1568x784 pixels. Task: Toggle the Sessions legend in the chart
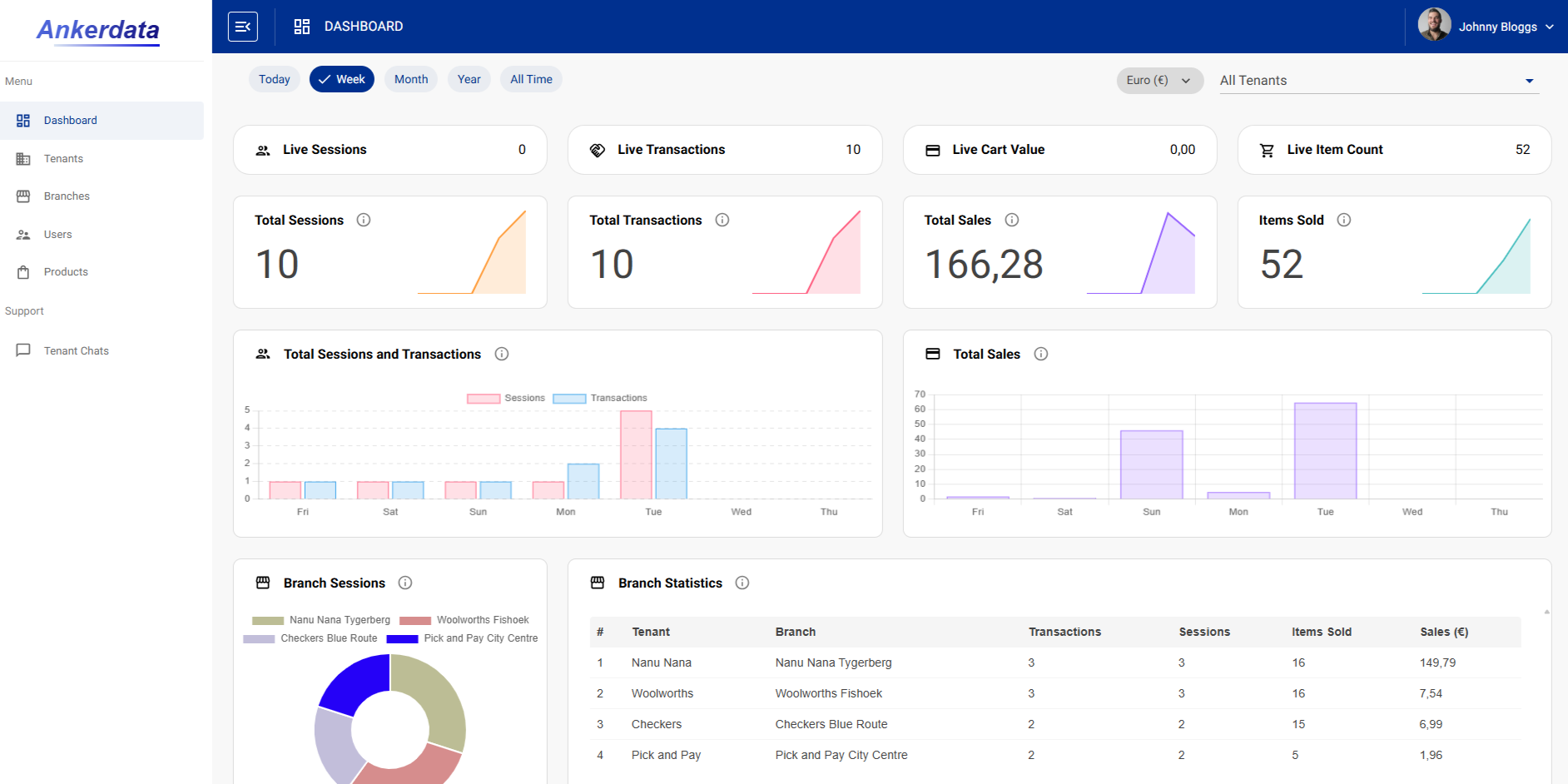pos(506,398)
